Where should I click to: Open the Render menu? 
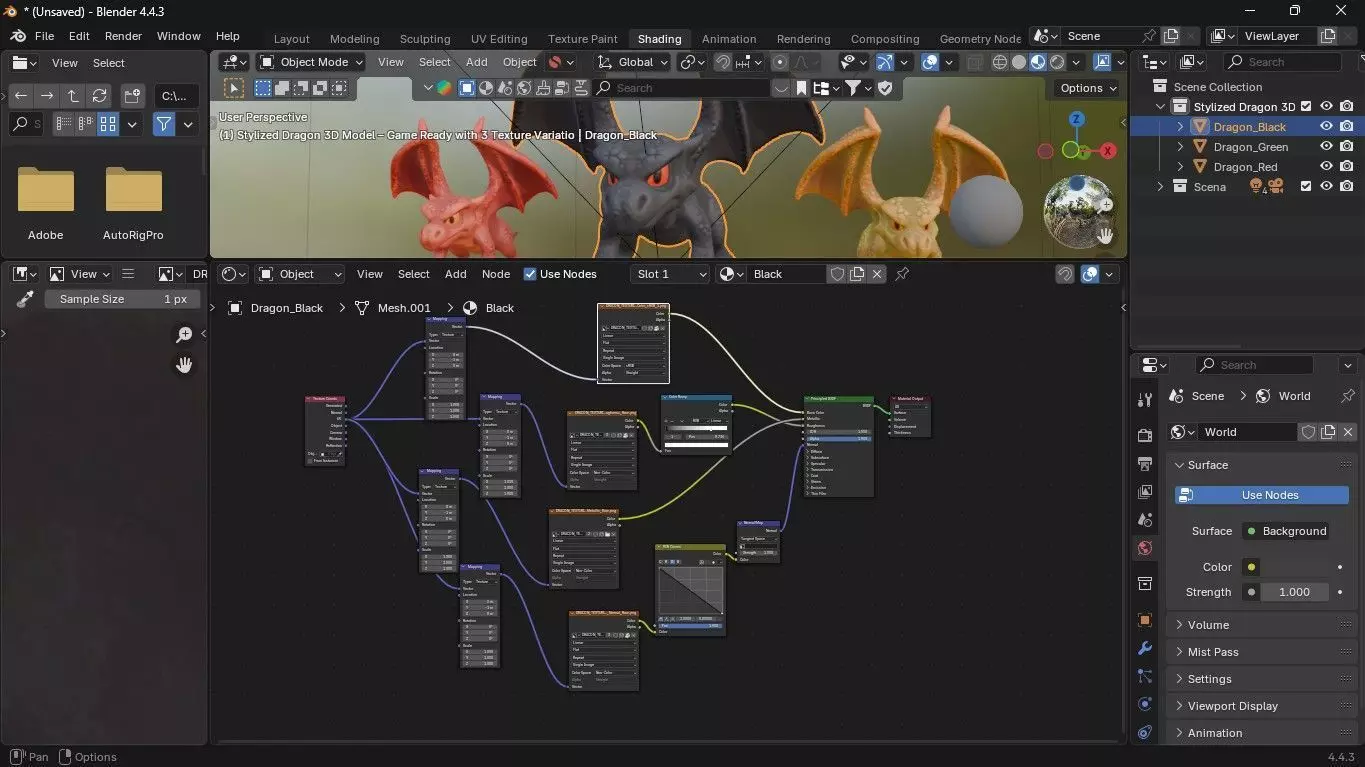123,36
